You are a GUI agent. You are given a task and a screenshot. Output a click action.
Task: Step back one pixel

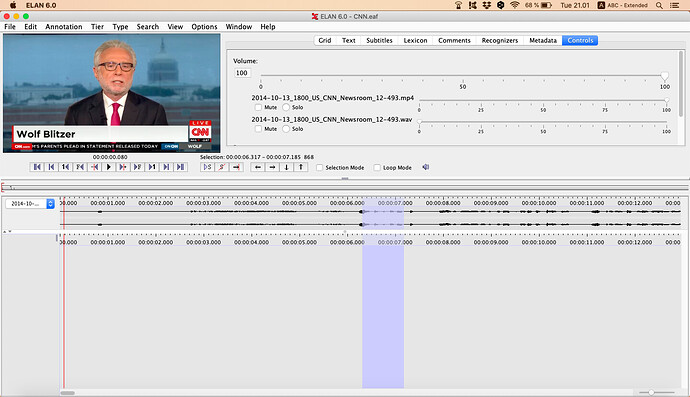(95, 167)
